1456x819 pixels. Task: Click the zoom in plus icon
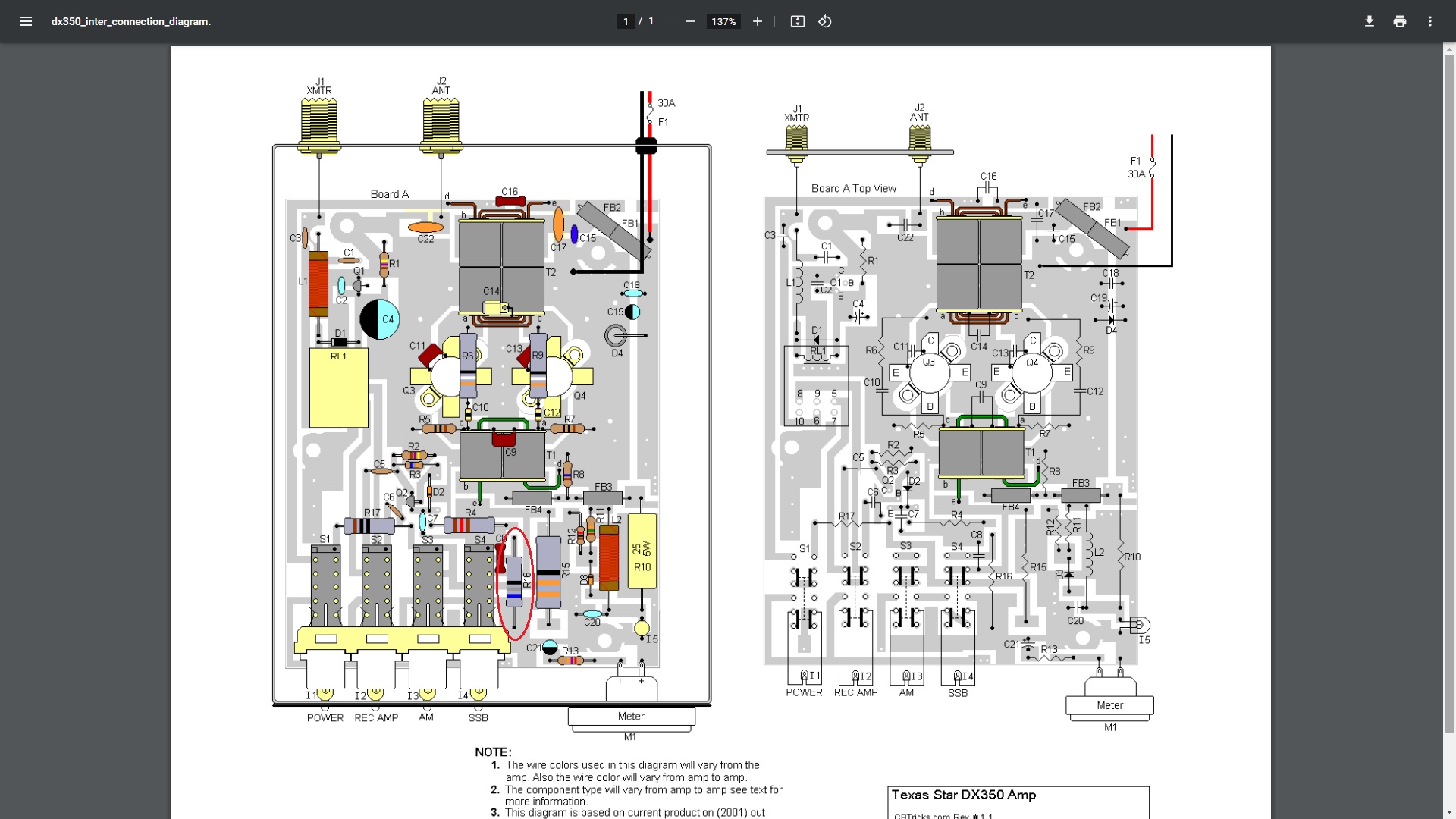click(x=757, y=21)
